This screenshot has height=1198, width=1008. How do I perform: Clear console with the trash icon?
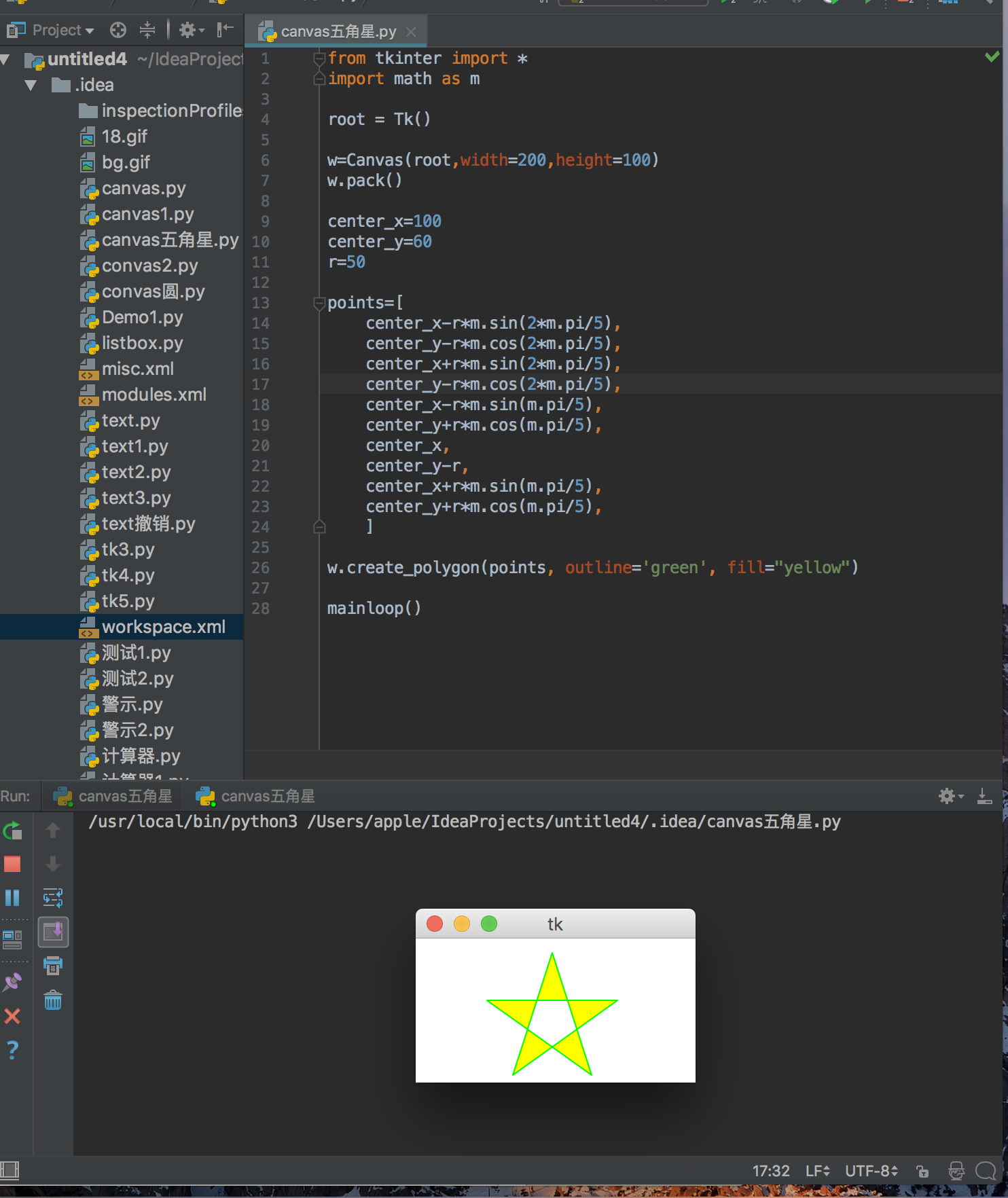(53, 1000)
